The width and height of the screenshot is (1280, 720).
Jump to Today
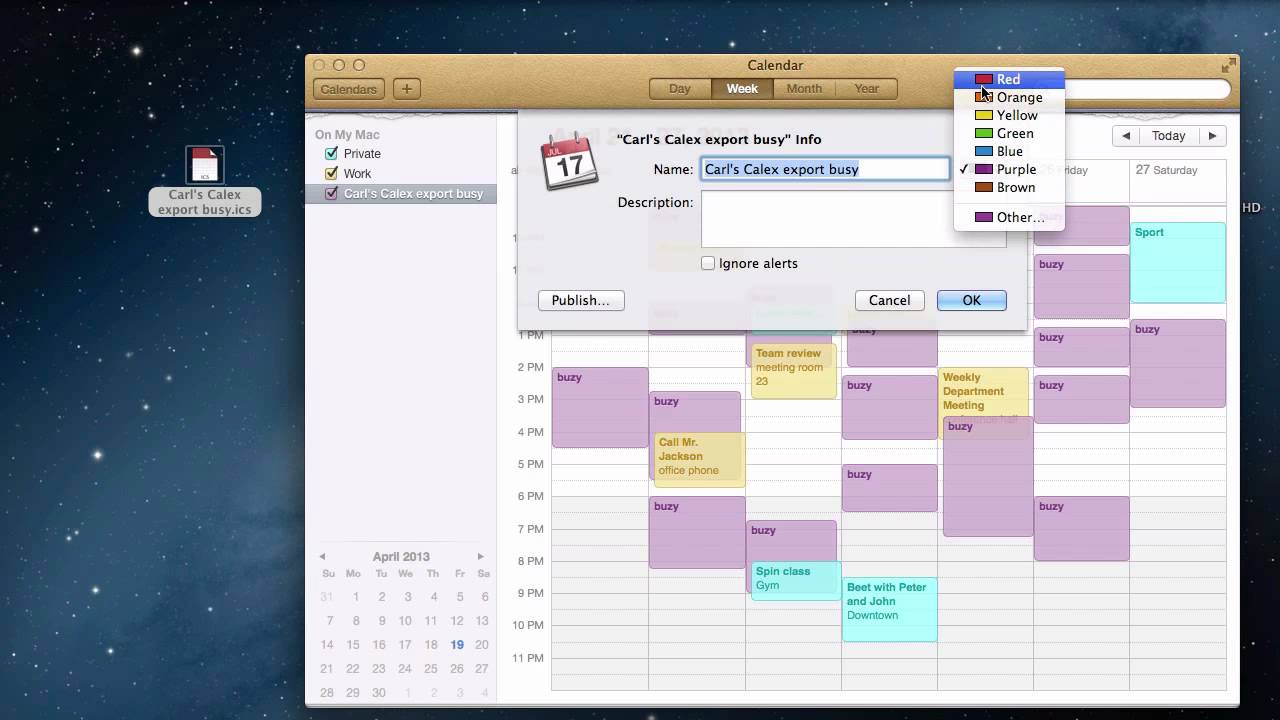click(1168, 136)
